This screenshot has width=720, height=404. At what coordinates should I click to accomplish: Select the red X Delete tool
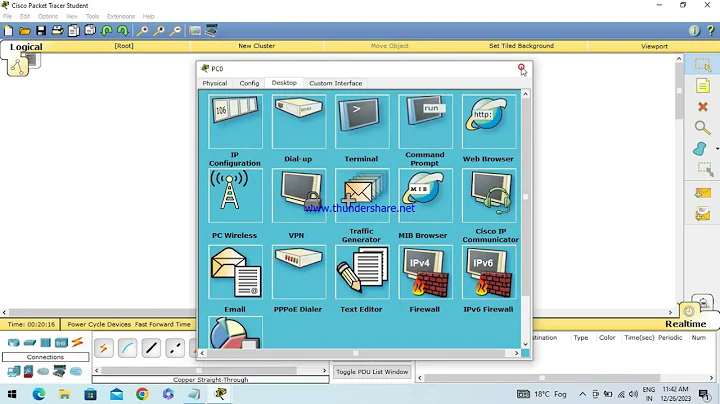(x=703, y=107)
